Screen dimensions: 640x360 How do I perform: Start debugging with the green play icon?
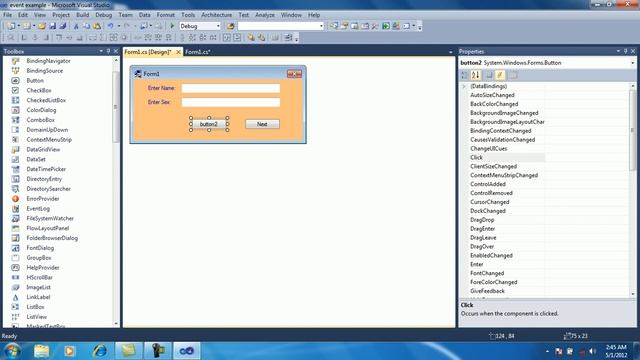pos(172,26)
